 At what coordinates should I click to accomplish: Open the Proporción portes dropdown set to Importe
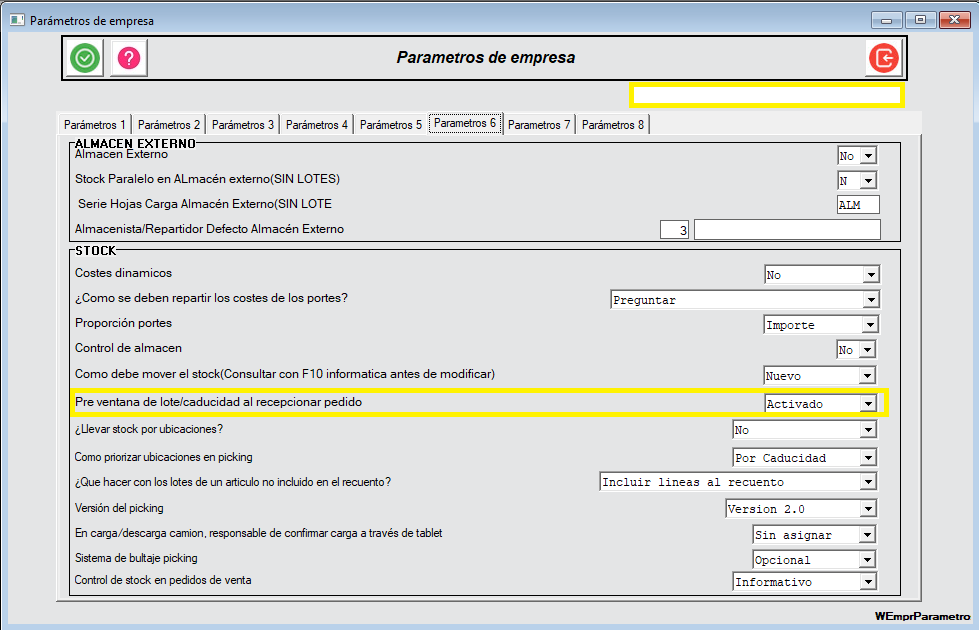point(871,325)
